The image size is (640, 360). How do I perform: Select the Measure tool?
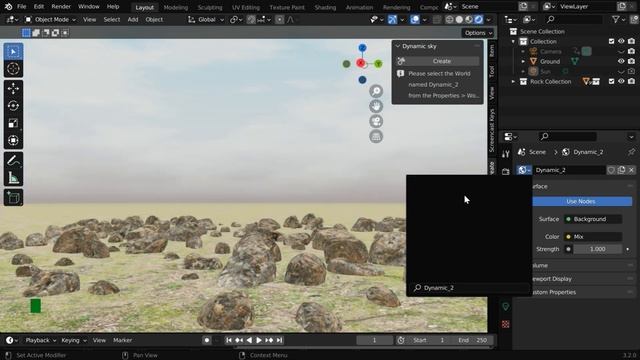click(13, 177)
